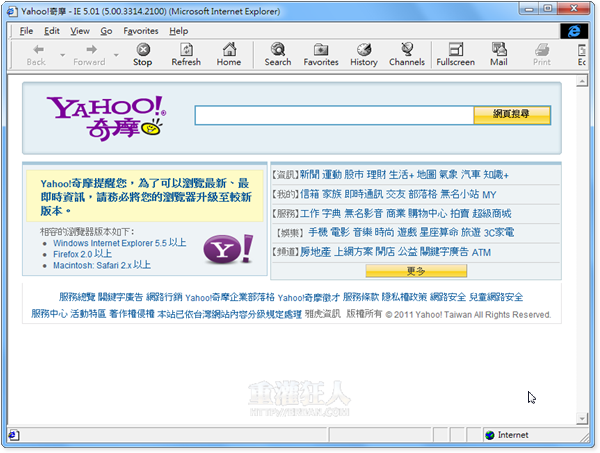600x453 pixels.
Task: Click the Yahoo! 奇摩 logo
Action: (x=107, y=118)
